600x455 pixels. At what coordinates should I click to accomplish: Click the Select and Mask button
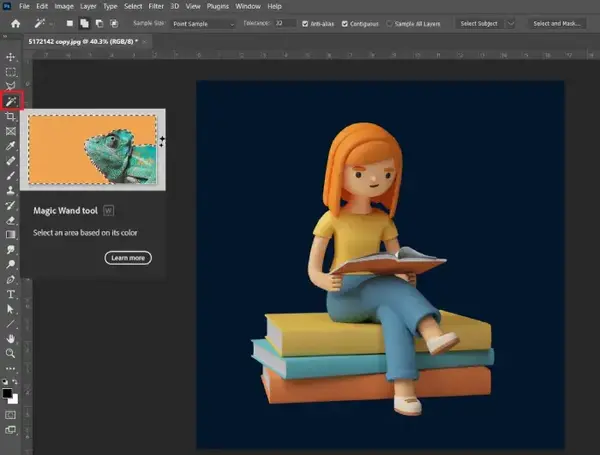557,24
